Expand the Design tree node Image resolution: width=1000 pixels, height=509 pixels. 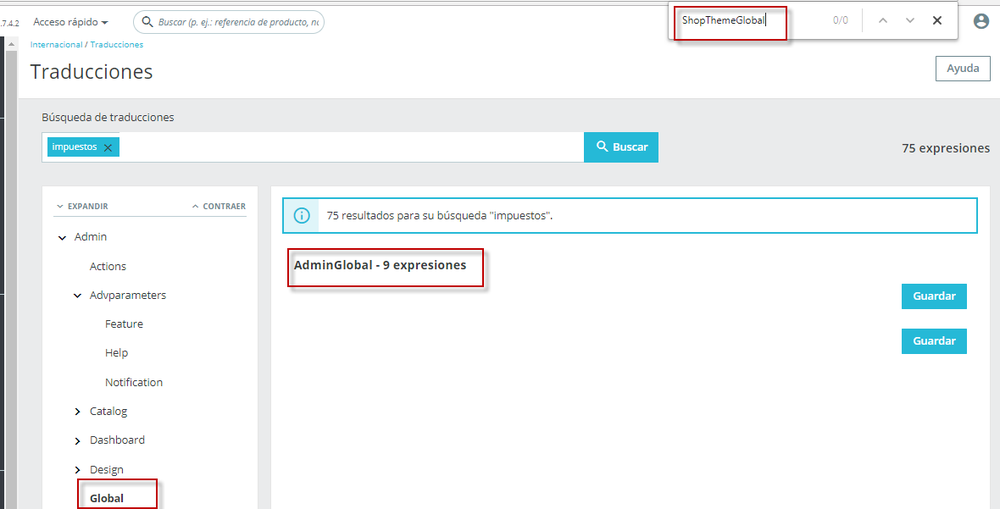pyautogui.click(x=77, y=470)
